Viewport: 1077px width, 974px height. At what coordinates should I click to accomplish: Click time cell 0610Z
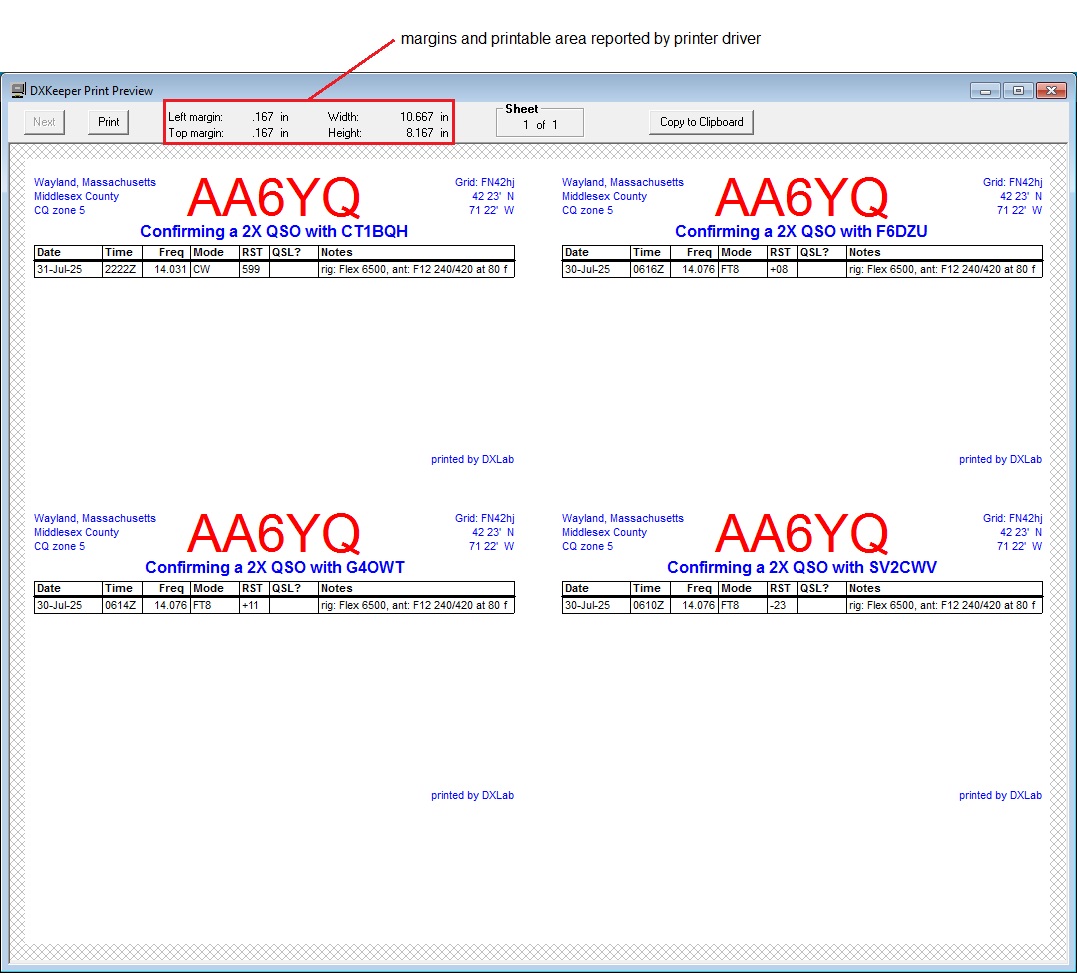[x=650, y=605]
